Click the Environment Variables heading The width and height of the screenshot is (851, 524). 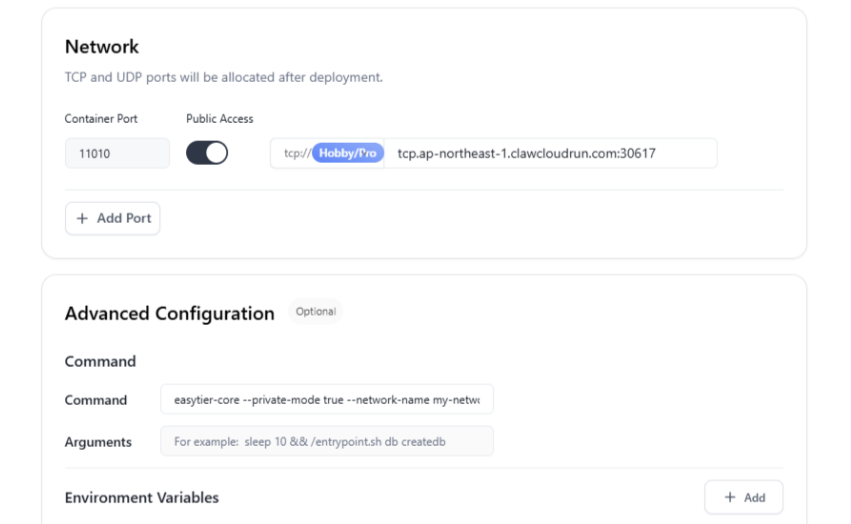click(x=141, y=497)
